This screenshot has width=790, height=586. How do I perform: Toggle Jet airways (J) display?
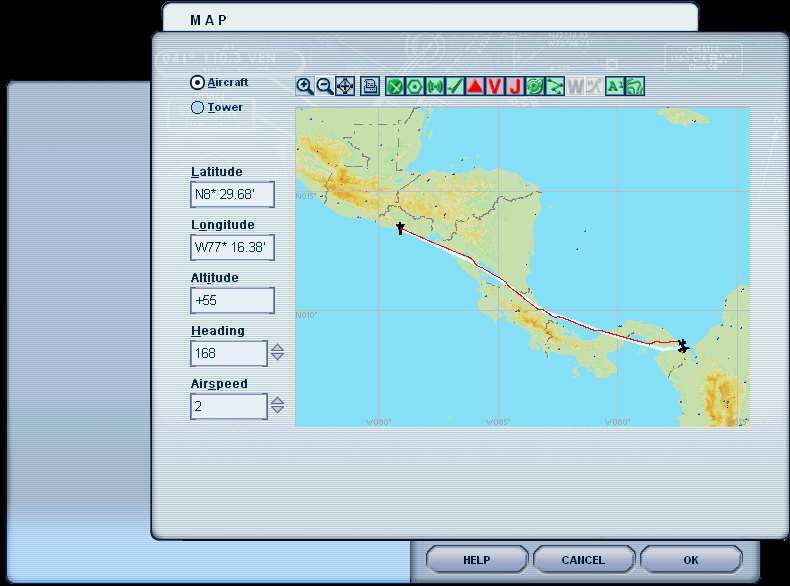click(514, 86)
